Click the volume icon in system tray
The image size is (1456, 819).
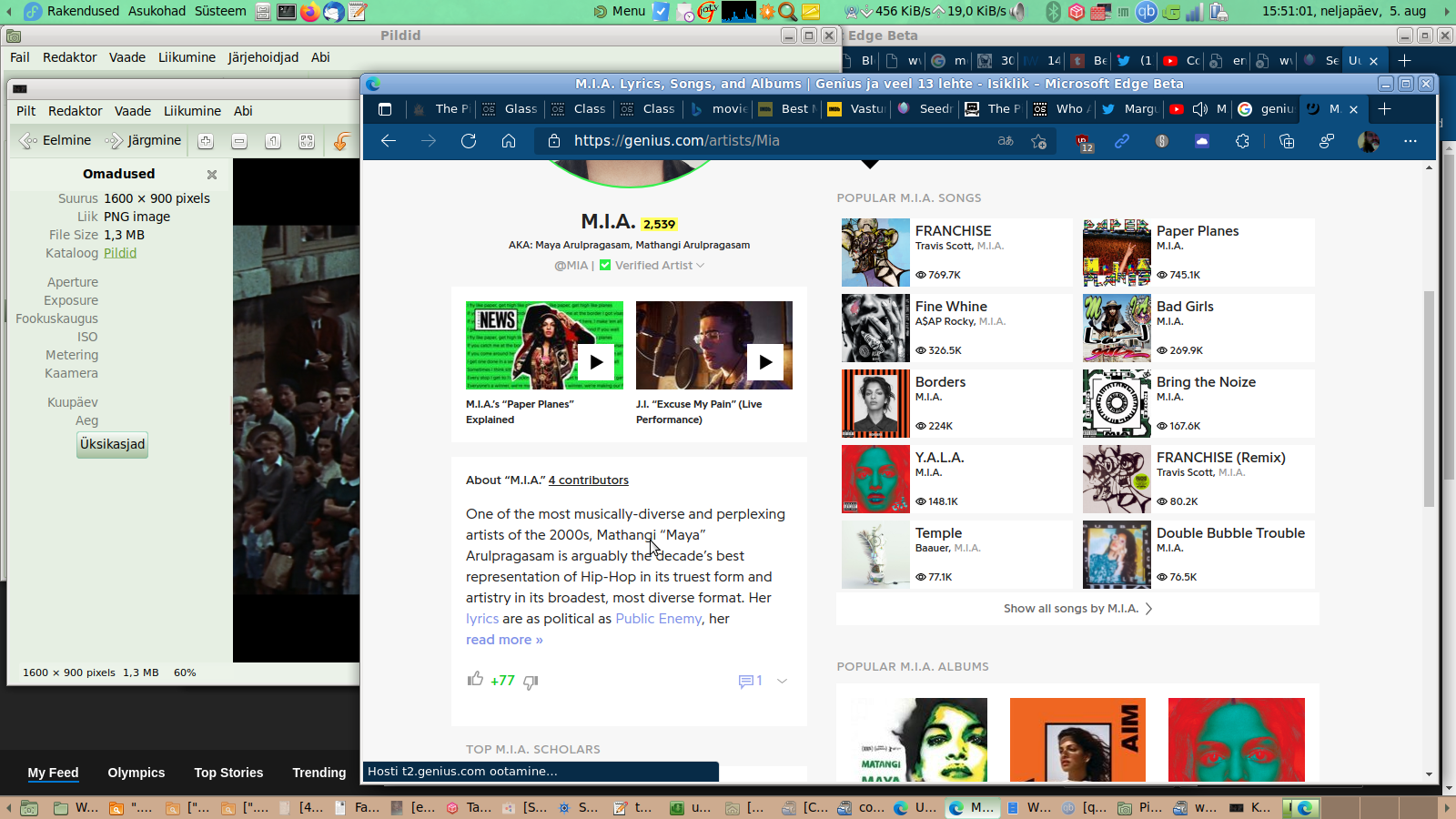1017,12
